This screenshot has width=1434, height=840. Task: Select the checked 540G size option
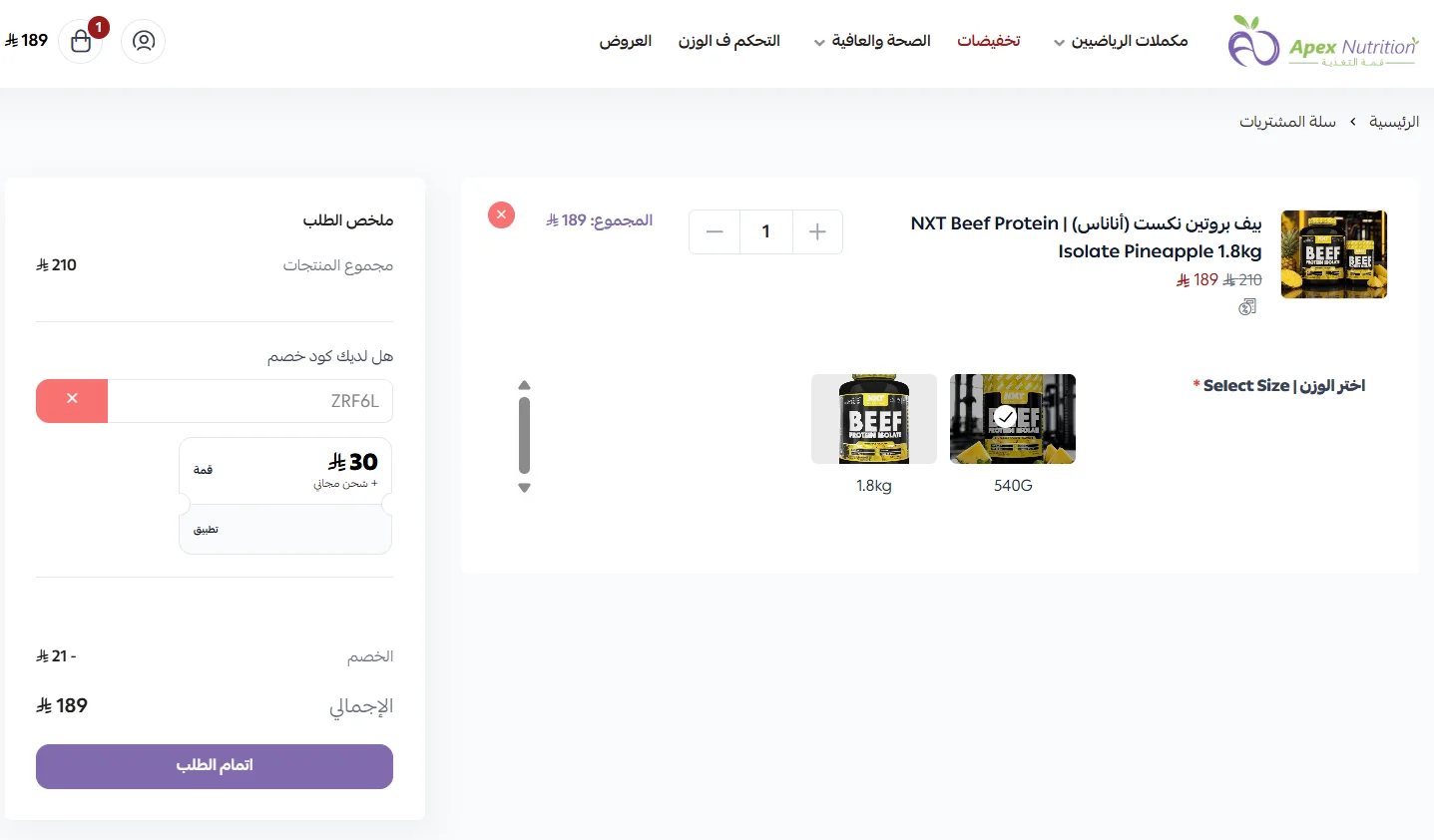pyautogui.click(x=1013, y=419)
